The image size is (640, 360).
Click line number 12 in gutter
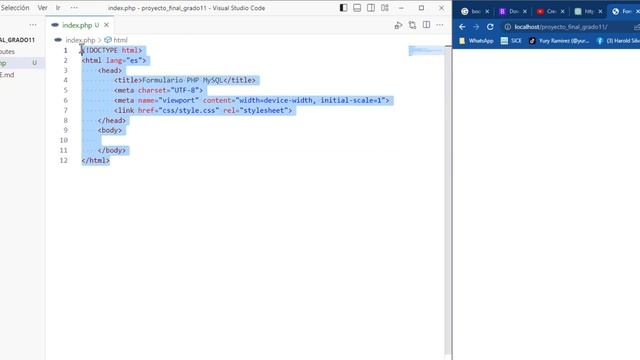pyautogui.click(x=63, y=160)
